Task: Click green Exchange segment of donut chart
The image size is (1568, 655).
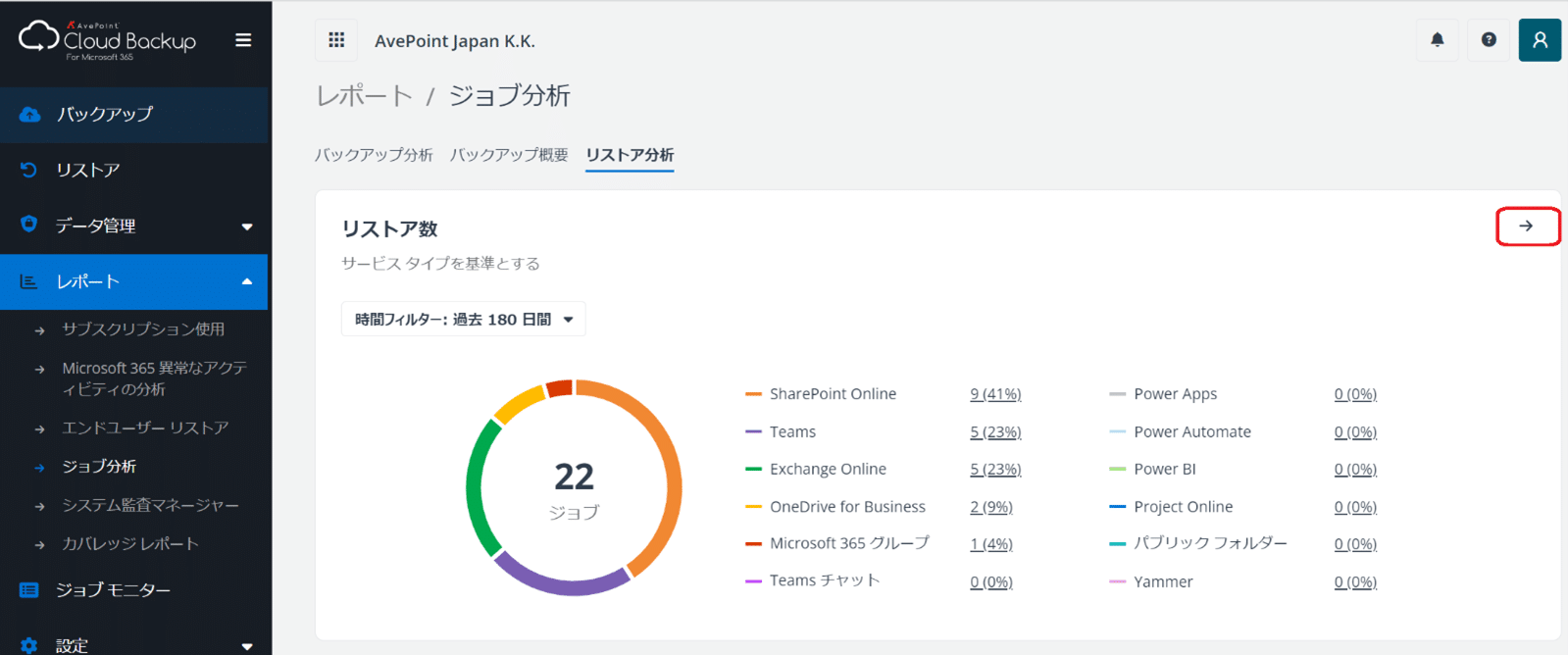Action: click(x=476, y=490)
